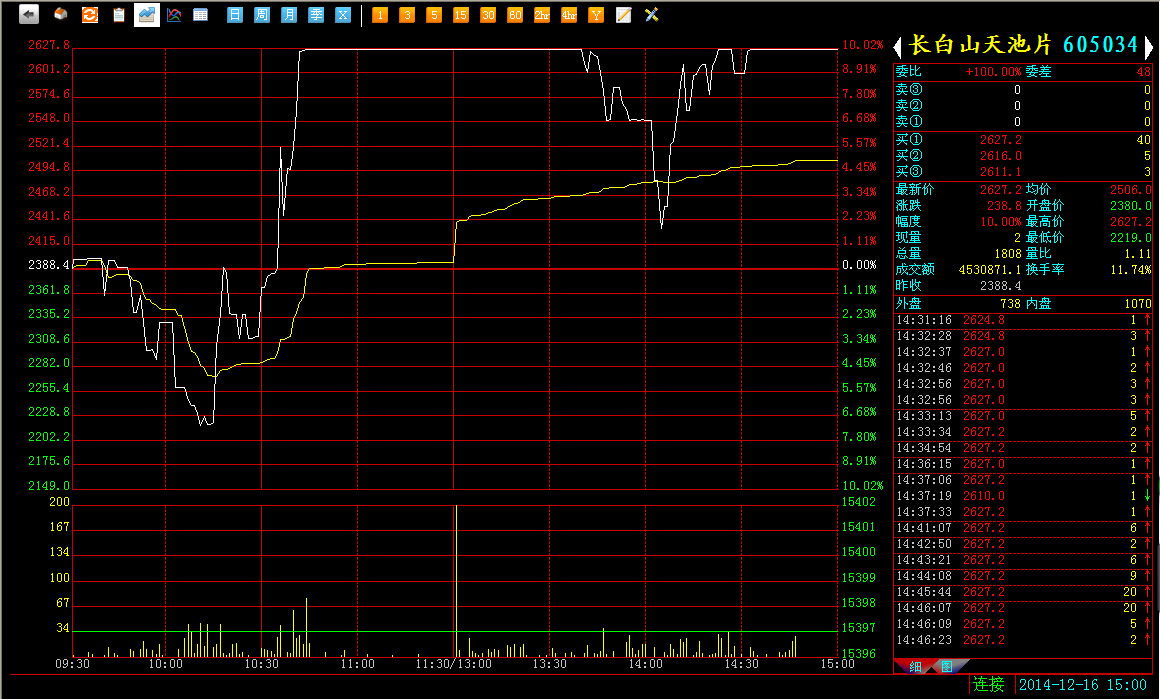
Task: Select the 1-minute period button
Action: (380, 15)
